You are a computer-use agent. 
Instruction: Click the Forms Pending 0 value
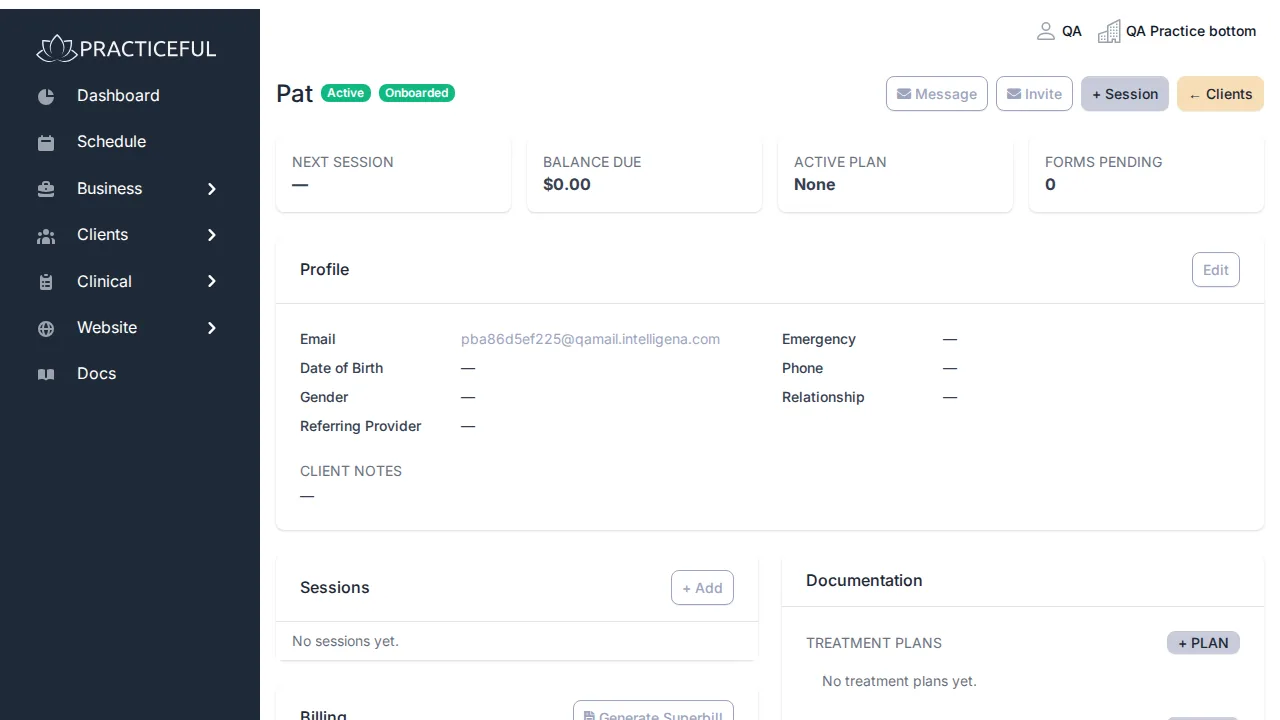click(1050, 185)
